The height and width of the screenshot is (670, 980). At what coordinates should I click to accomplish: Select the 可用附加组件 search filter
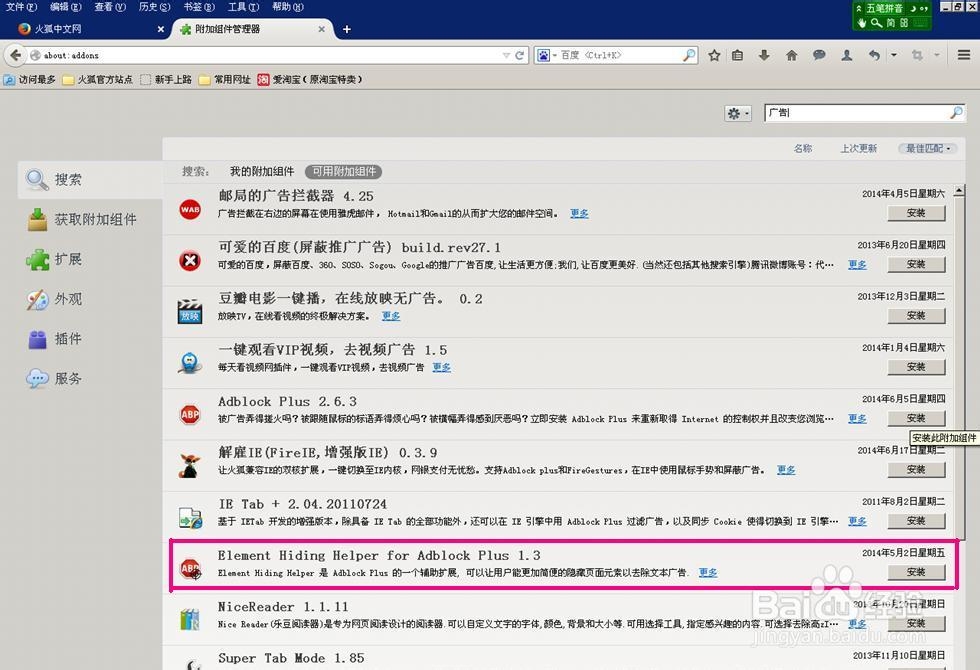point(344,171)
